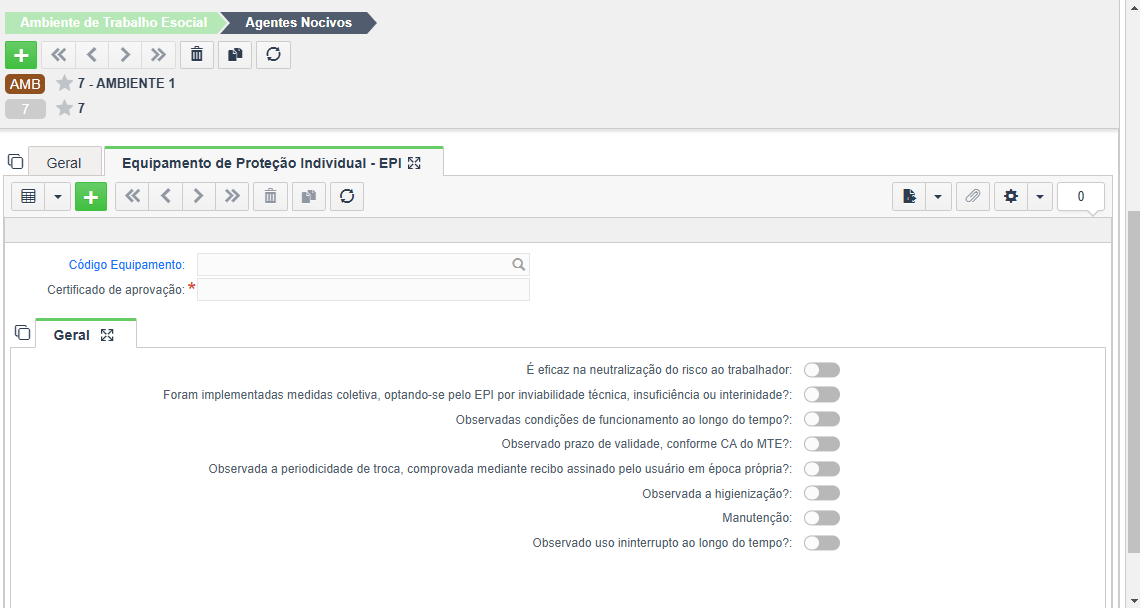Click the vertical scrollbar thumb

[x=1133, y=382]
